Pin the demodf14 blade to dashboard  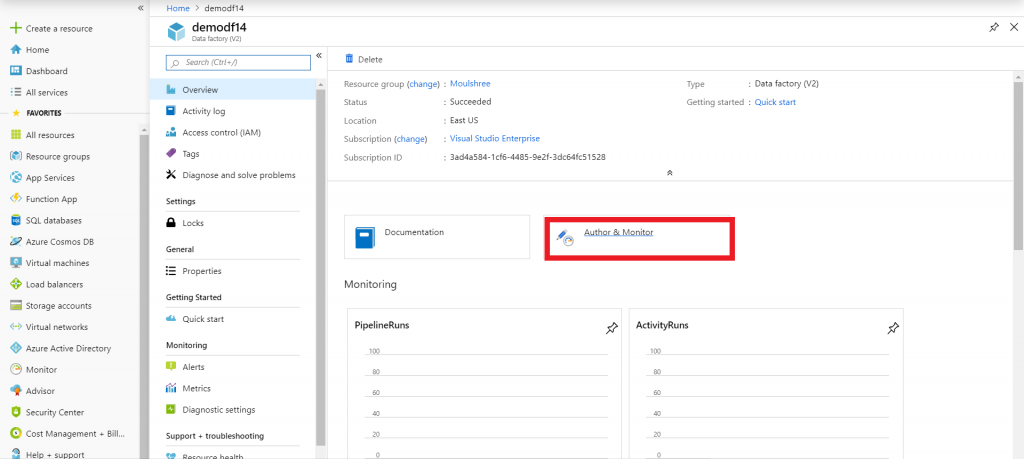(993, 27)
